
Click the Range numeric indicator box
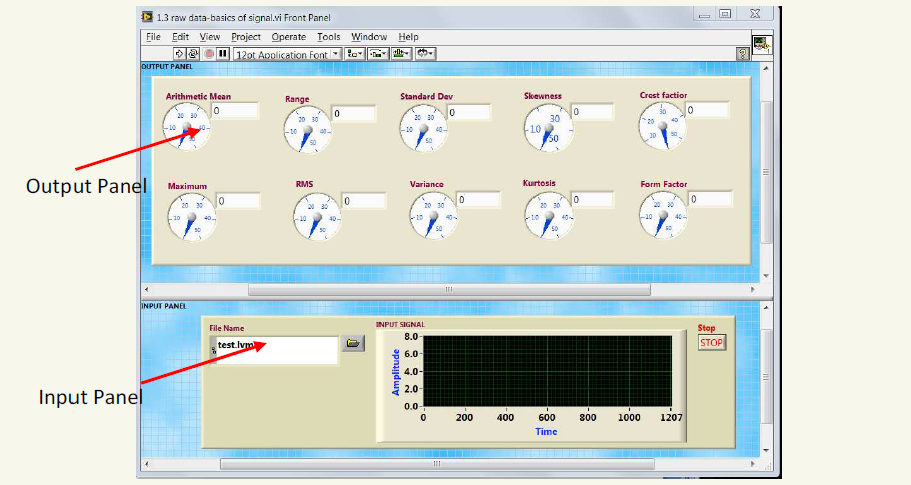353,113
